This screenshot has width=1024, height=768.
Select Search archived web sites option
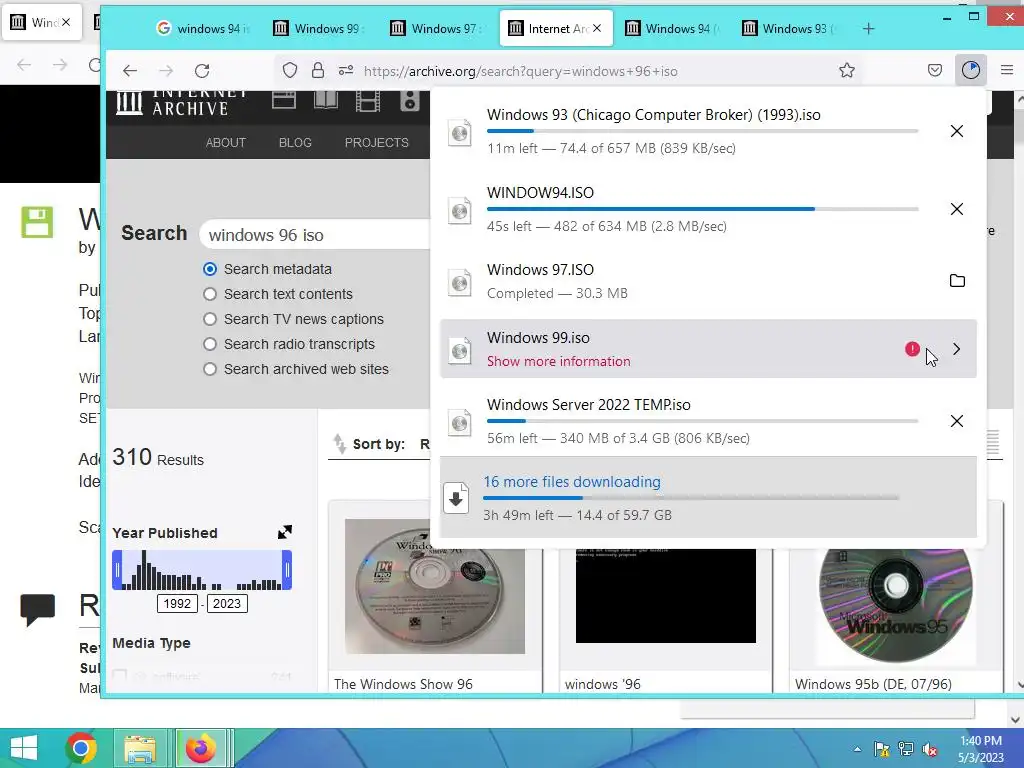(210, 369)
